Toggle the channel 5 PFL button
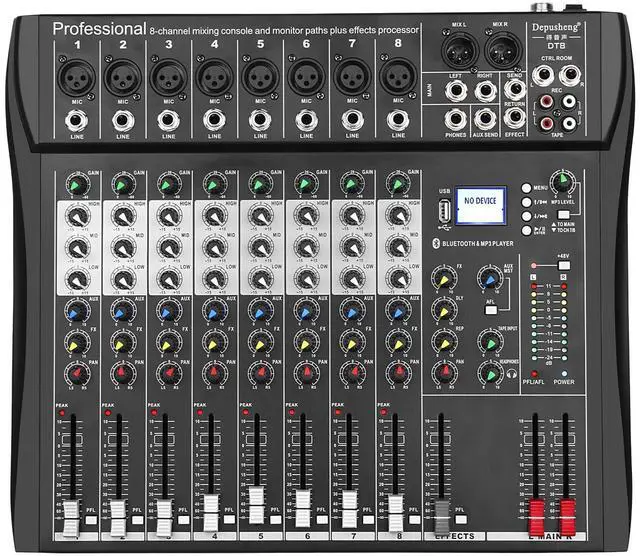Image resolution: width=640 pixels, height=556 pixels. click(x=276, y=519)
